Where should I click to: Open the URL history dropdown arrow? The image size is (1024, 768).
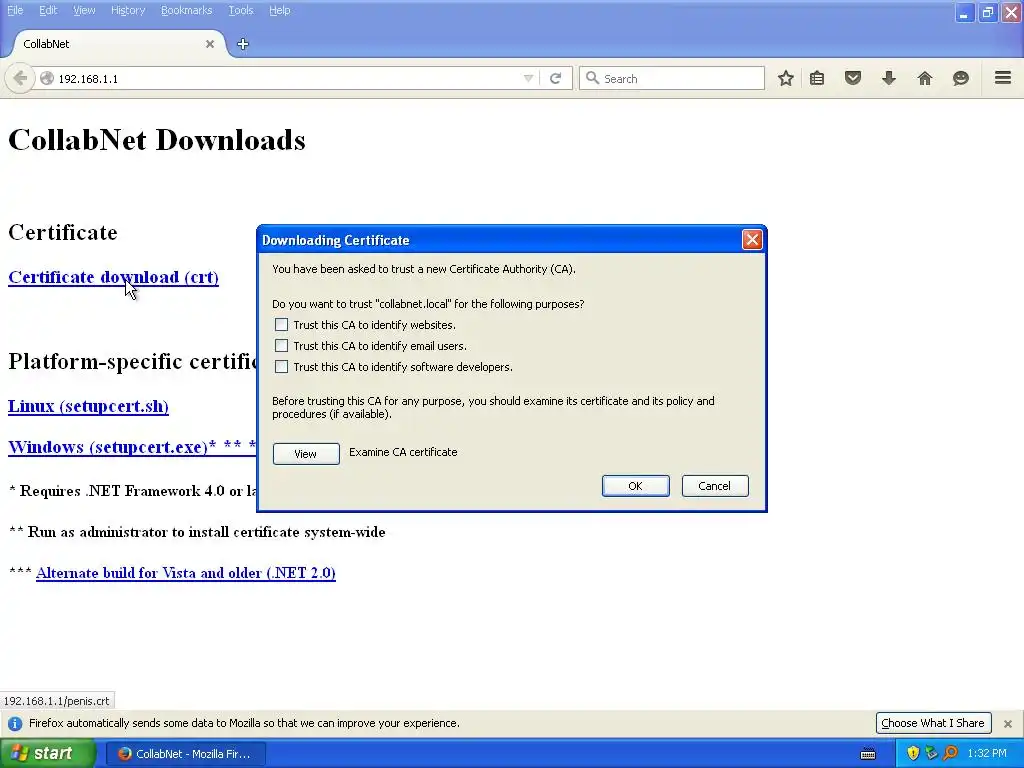(x=528, y=78)
